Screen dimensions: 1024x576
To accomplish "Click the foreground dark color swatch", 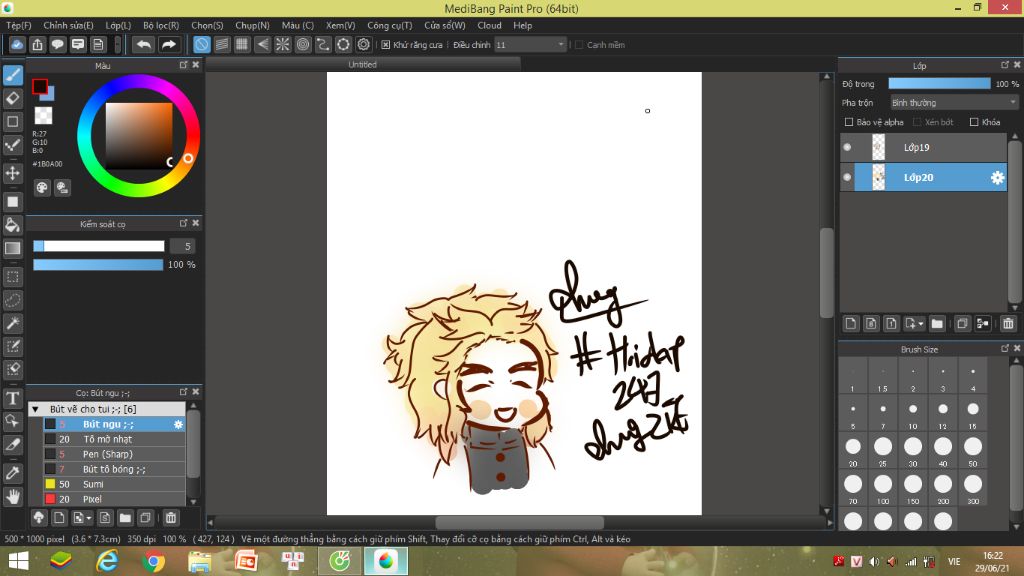I will point(40,86).
